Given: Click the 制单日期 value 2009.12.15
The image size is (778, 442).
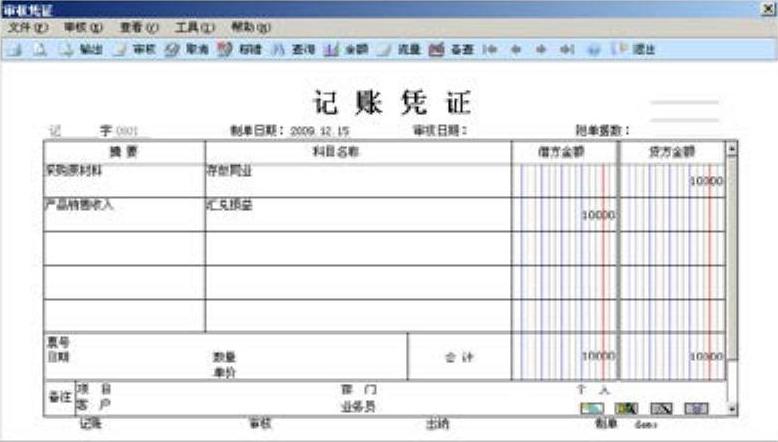Looking at the screenshot, I should [320, 131].
